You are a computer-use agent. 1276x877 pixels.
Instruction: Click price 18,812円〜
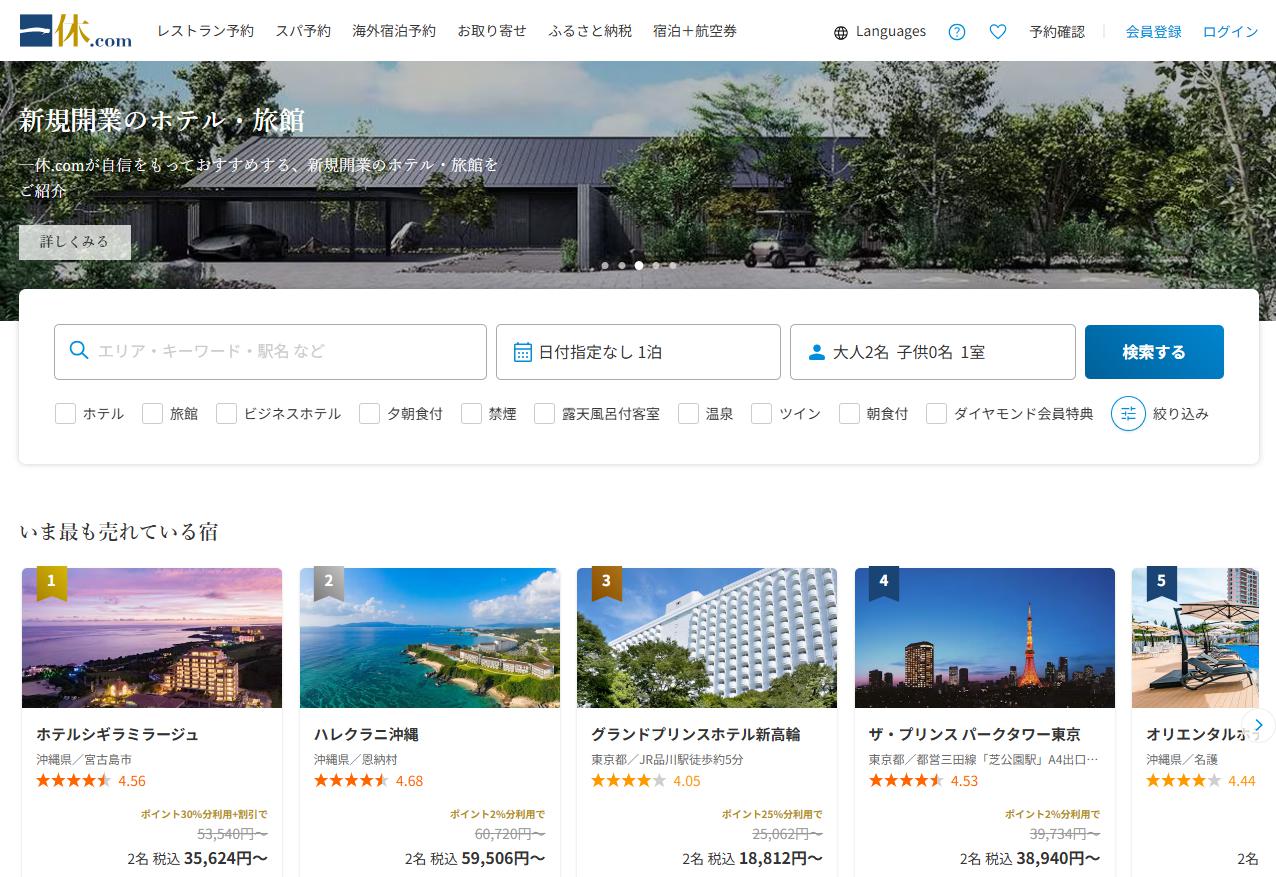781,858
